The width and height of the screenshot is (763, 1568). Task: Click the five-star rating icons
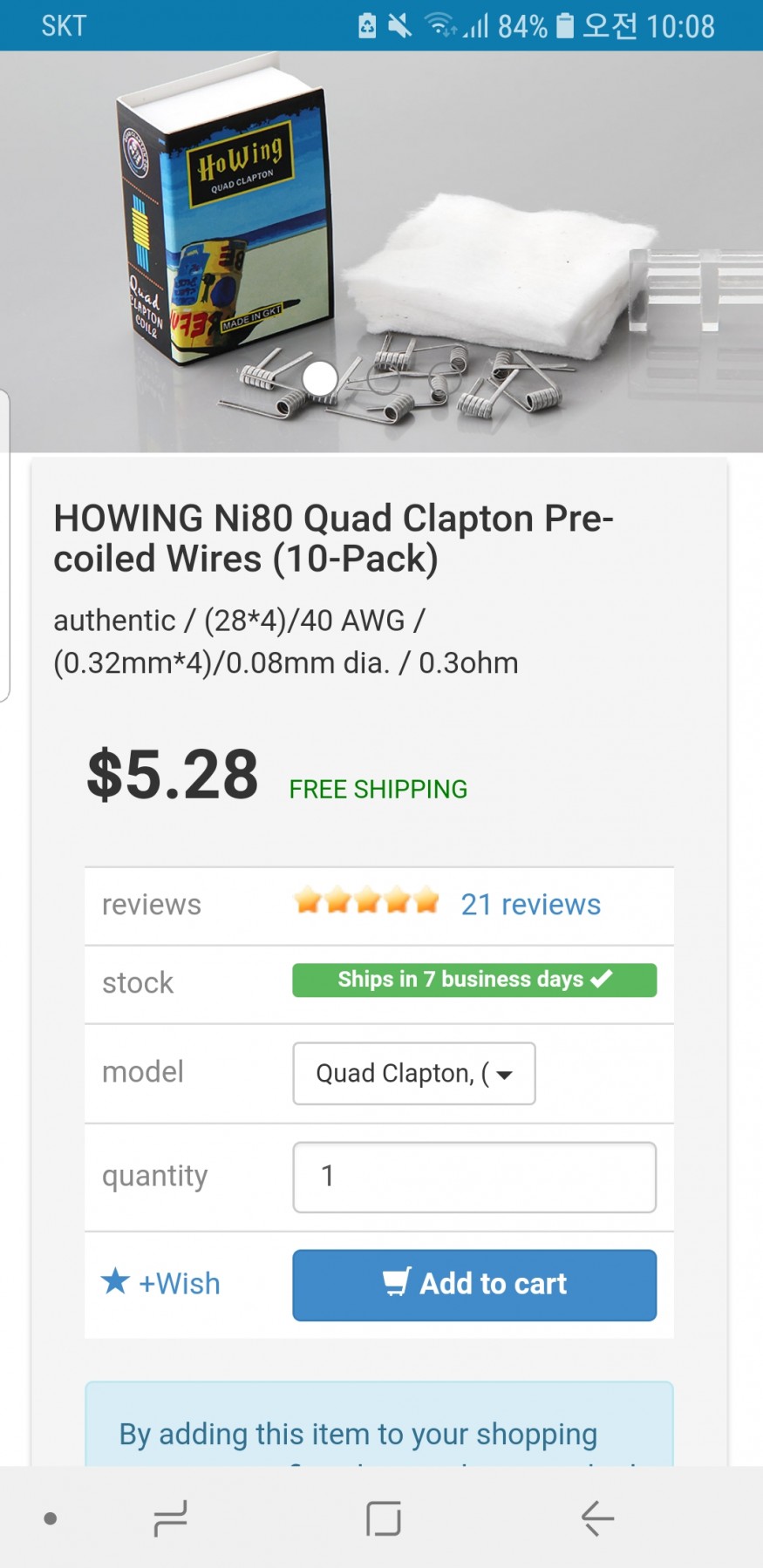click(x=366, y=900)
